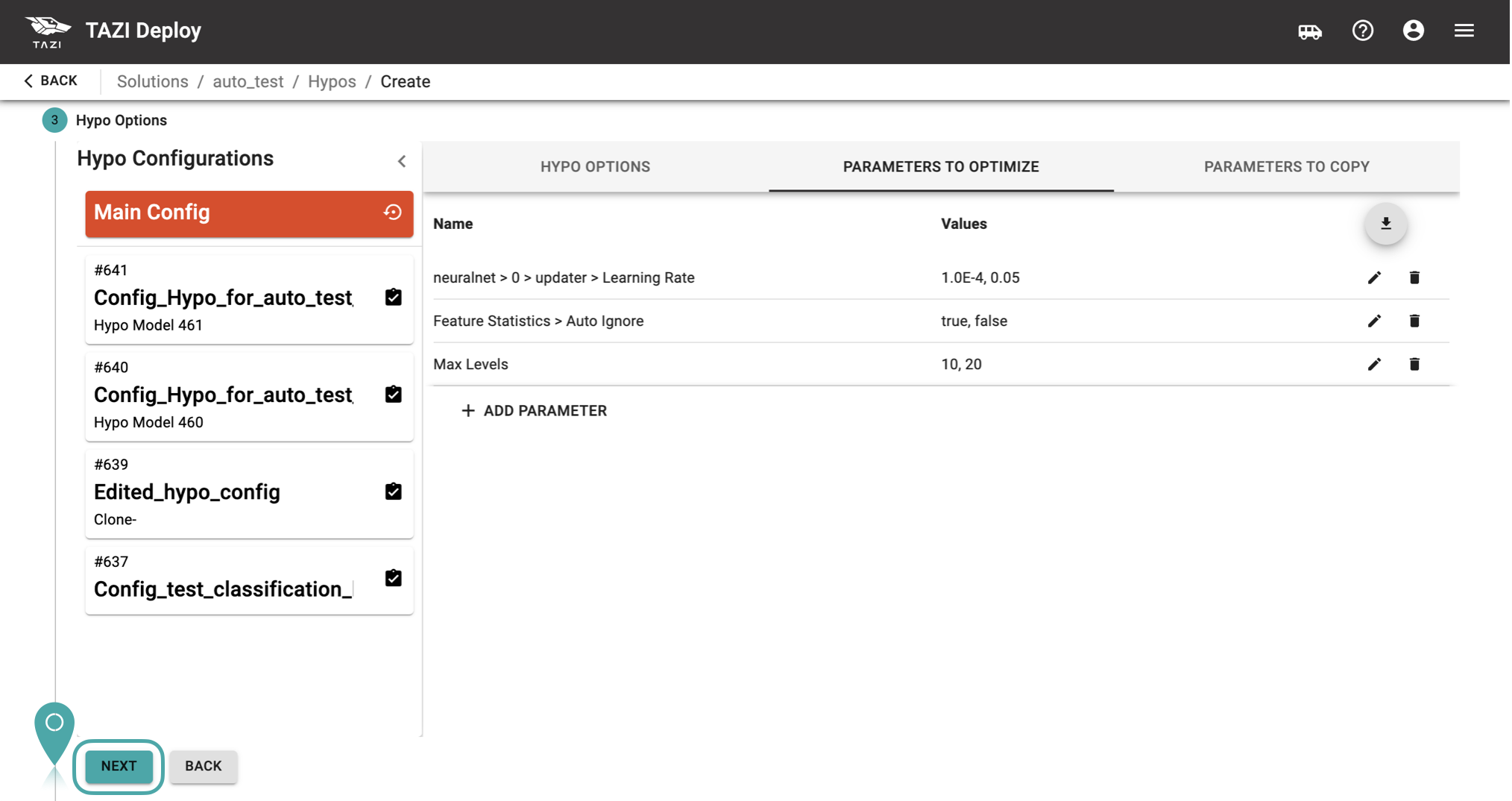This screenshot has height=801, width=1512.
Task: Select config #641 Hypo Model 461
Action: tap(249, 300)
